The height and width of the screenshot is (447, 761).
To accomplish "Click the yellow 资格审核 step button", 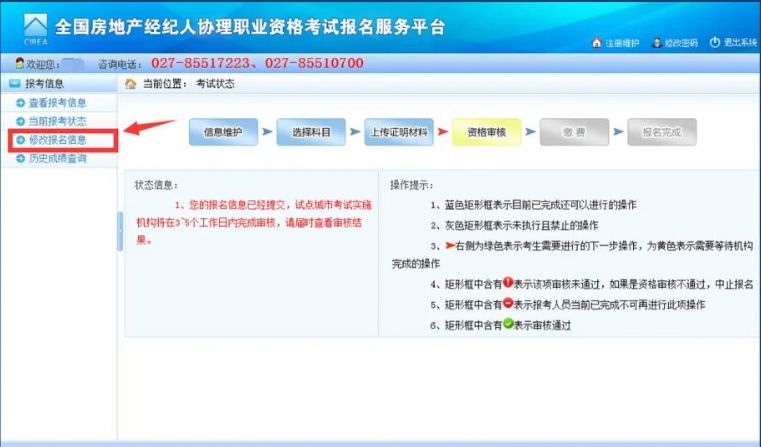I will (487, 132).
